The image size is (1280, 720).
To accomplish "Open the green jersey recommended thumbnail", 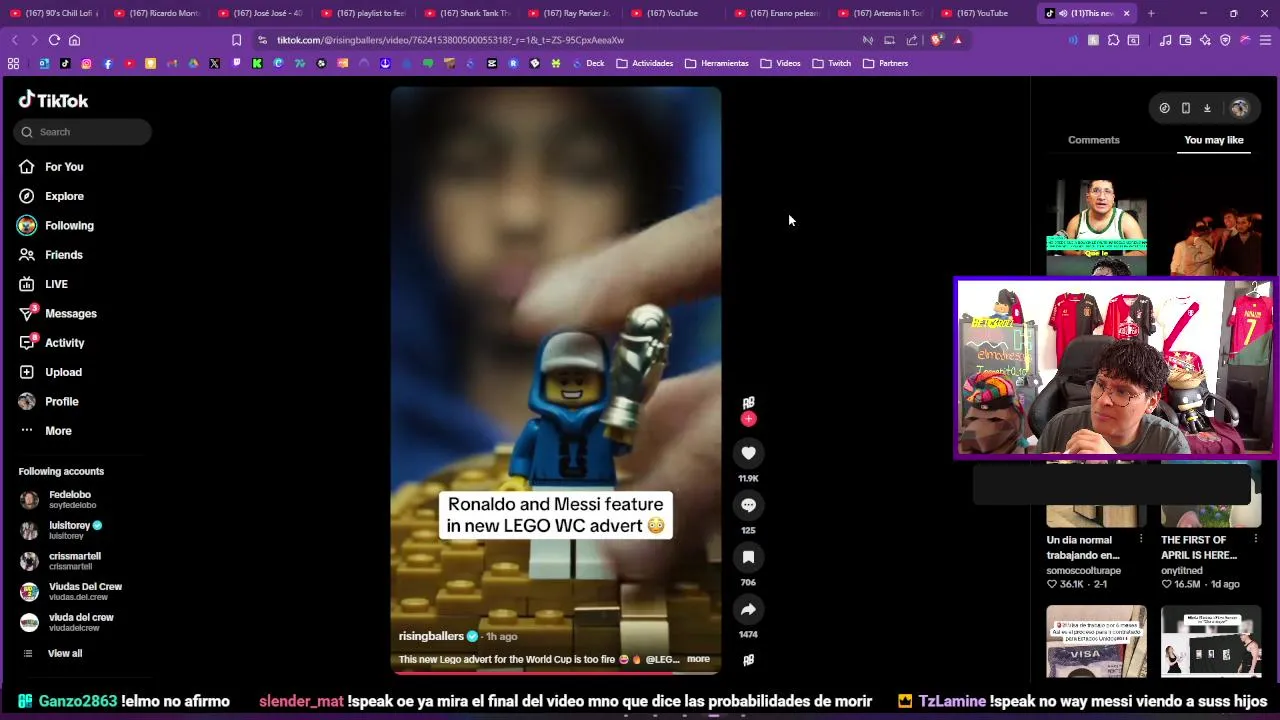I will coord(1096,228).
